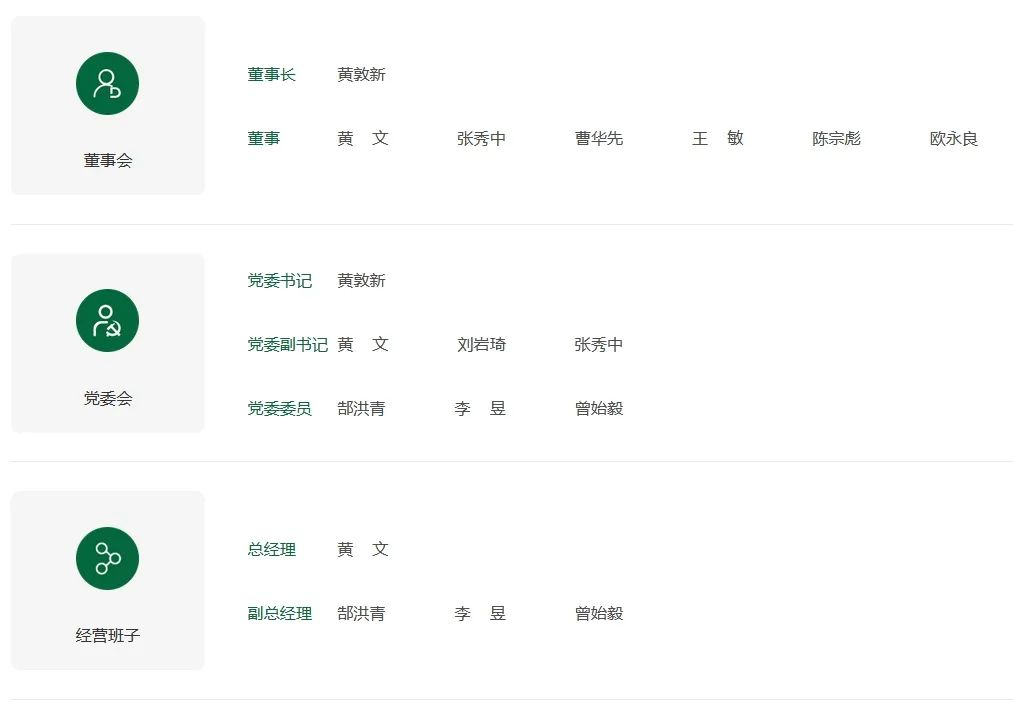Open the 经营班子 section card label
The width and height of the screenshot is (1013, 706).
tap(108, 635)
